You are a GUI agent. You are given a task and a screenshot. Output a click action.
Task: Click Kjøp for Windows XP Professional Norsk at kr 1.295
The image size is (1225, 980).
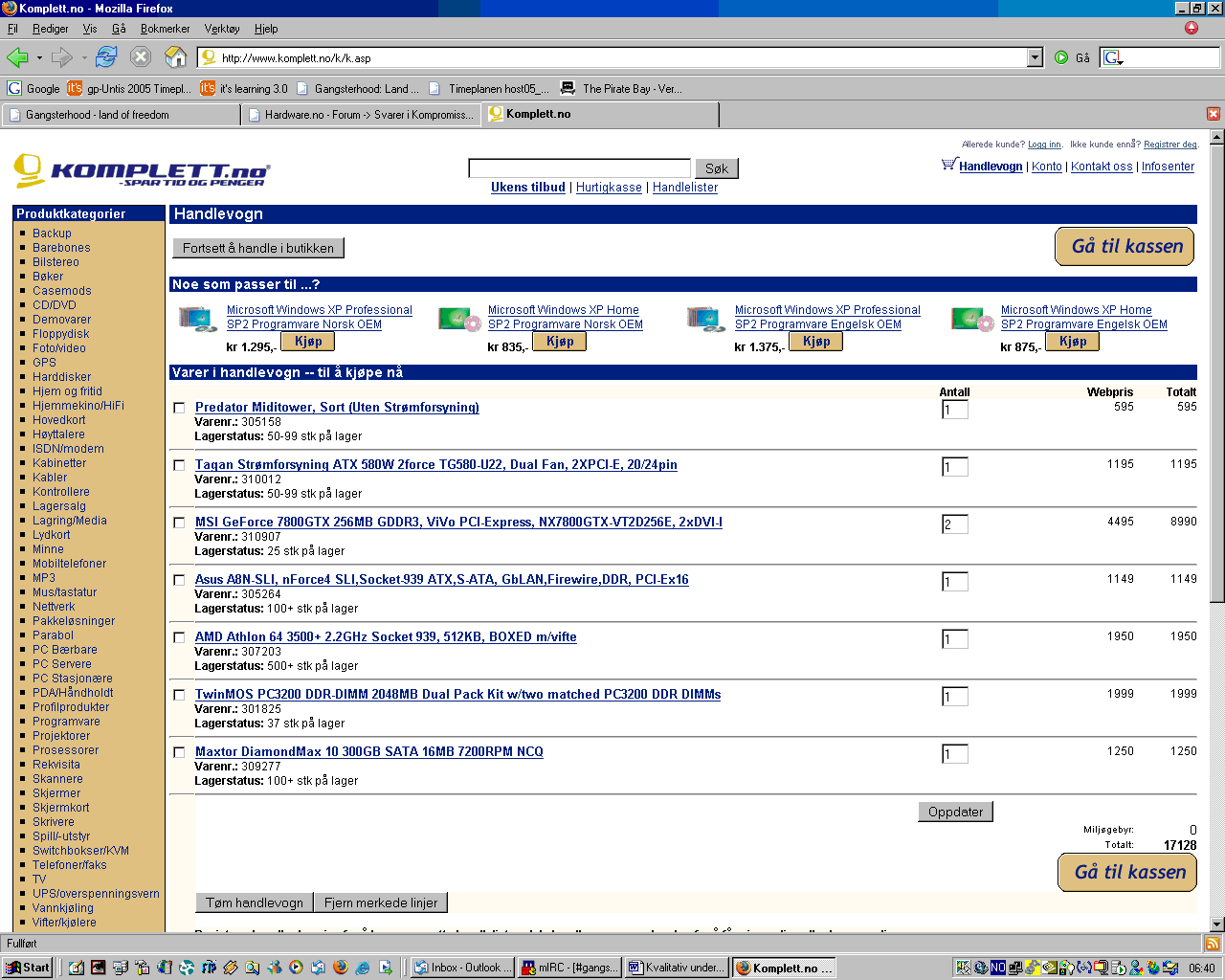point(308,342)
